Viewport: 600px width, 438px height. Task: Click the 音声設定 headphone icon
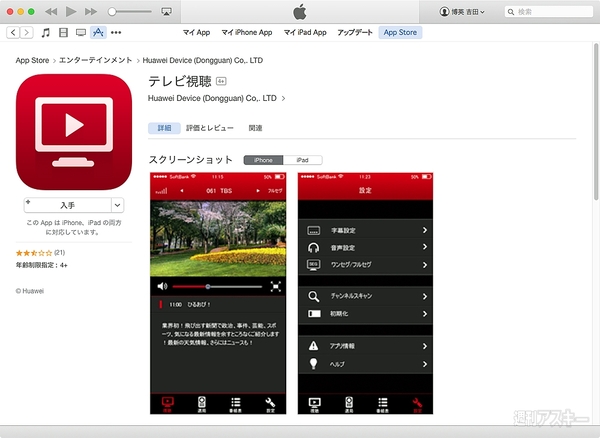click(x=313, y=248)
